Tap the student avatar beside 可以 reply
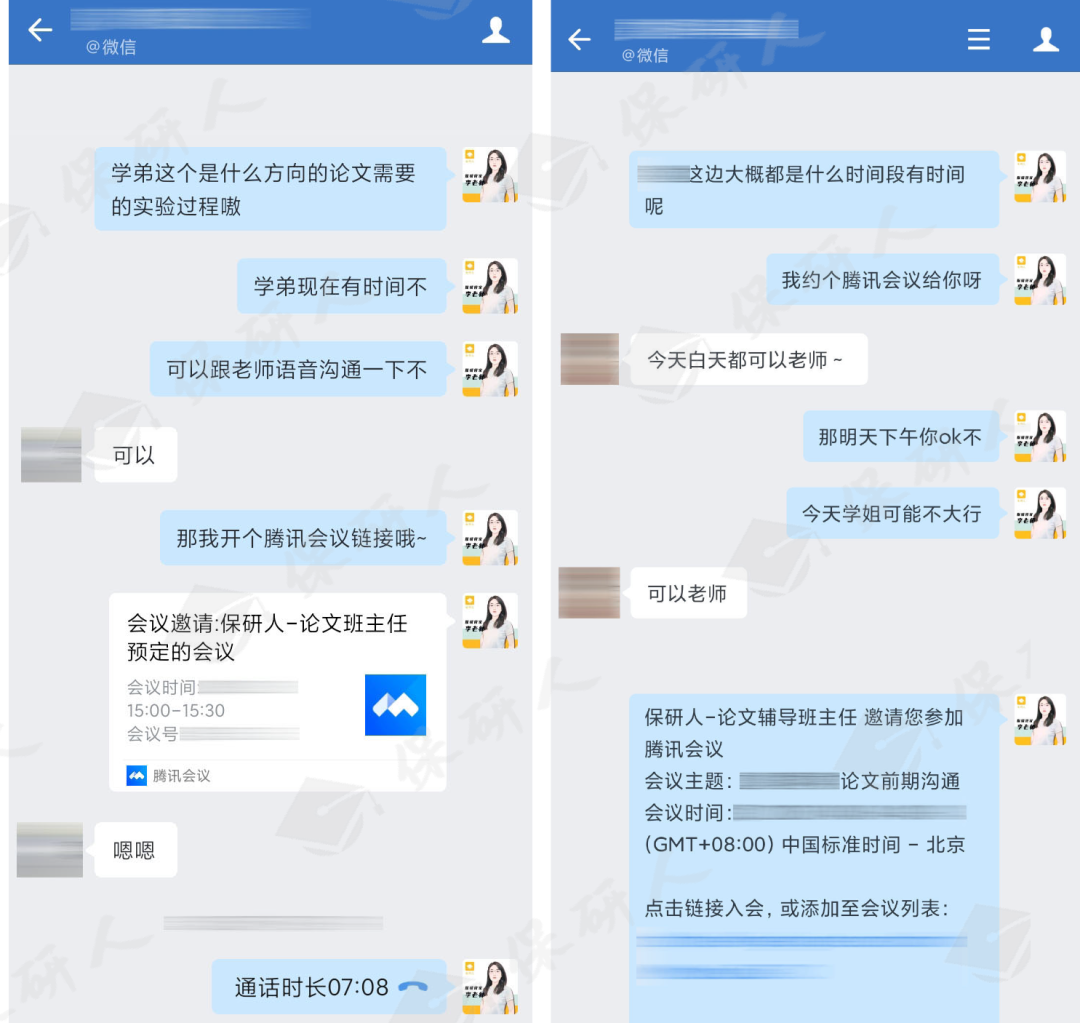1080x1023 pixels. tap(51, 454)
